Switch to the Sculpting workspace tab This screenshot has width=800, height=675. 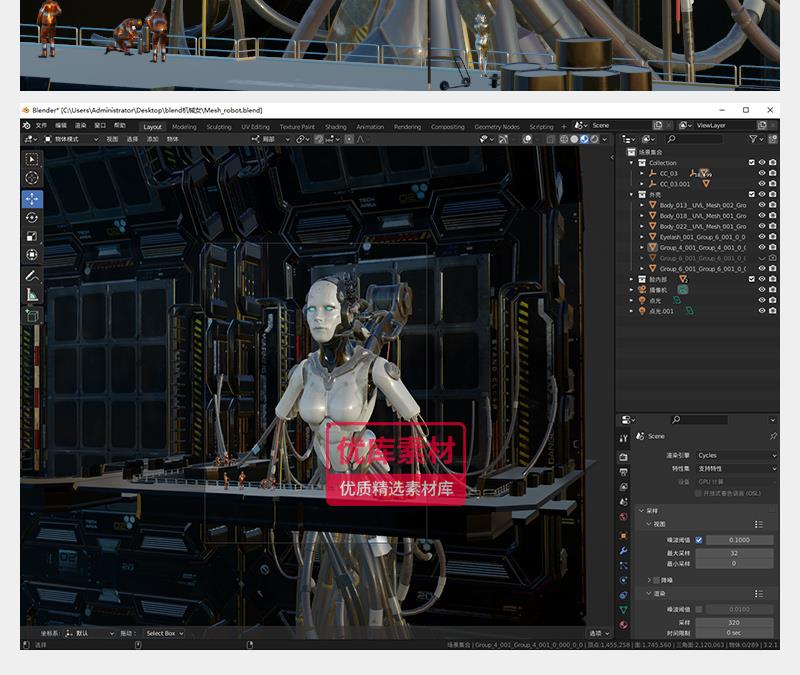tap(218, 127)
